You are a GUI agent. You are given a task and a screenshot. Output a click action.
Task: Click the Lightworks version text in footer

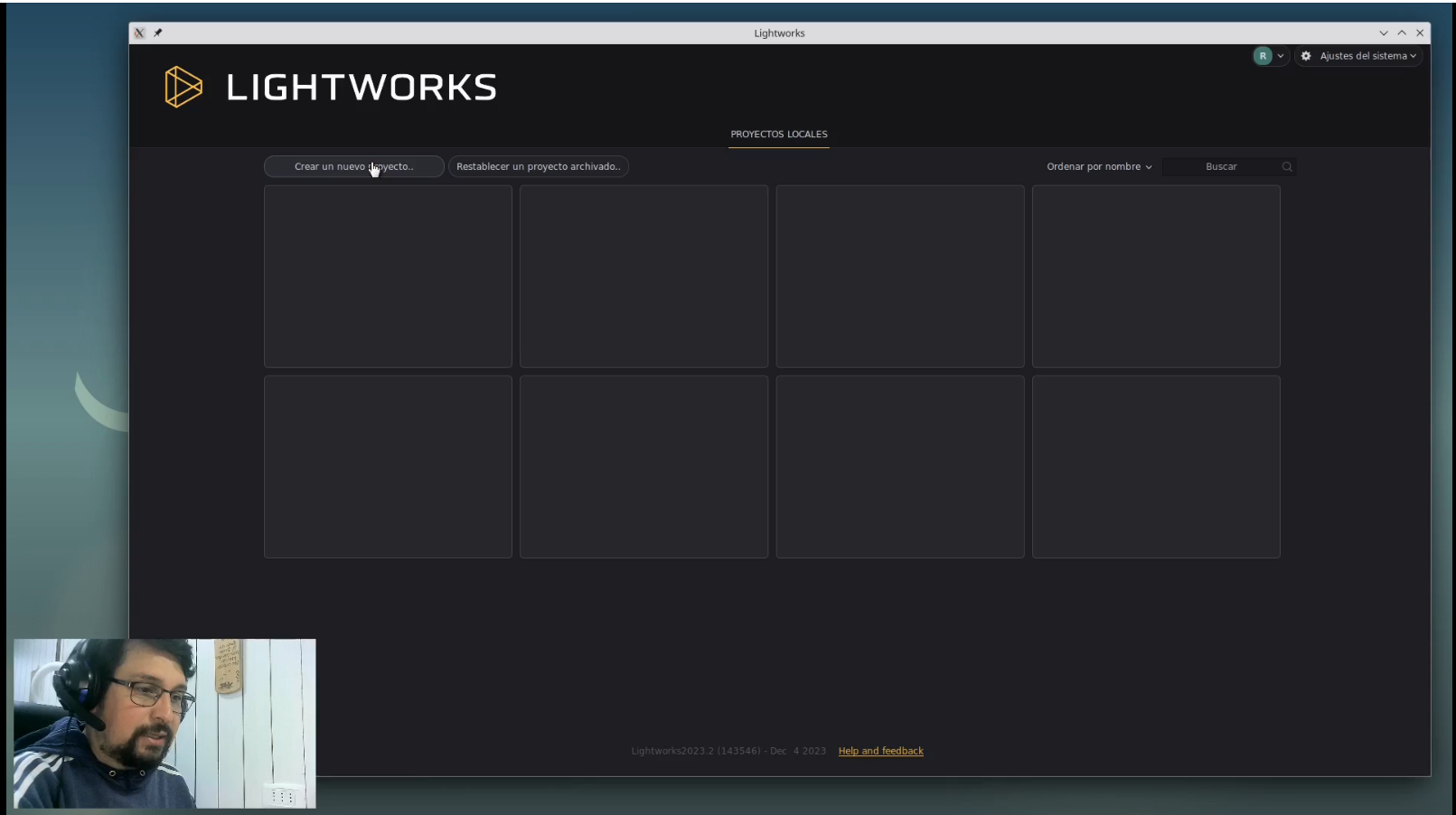[728, 751]
